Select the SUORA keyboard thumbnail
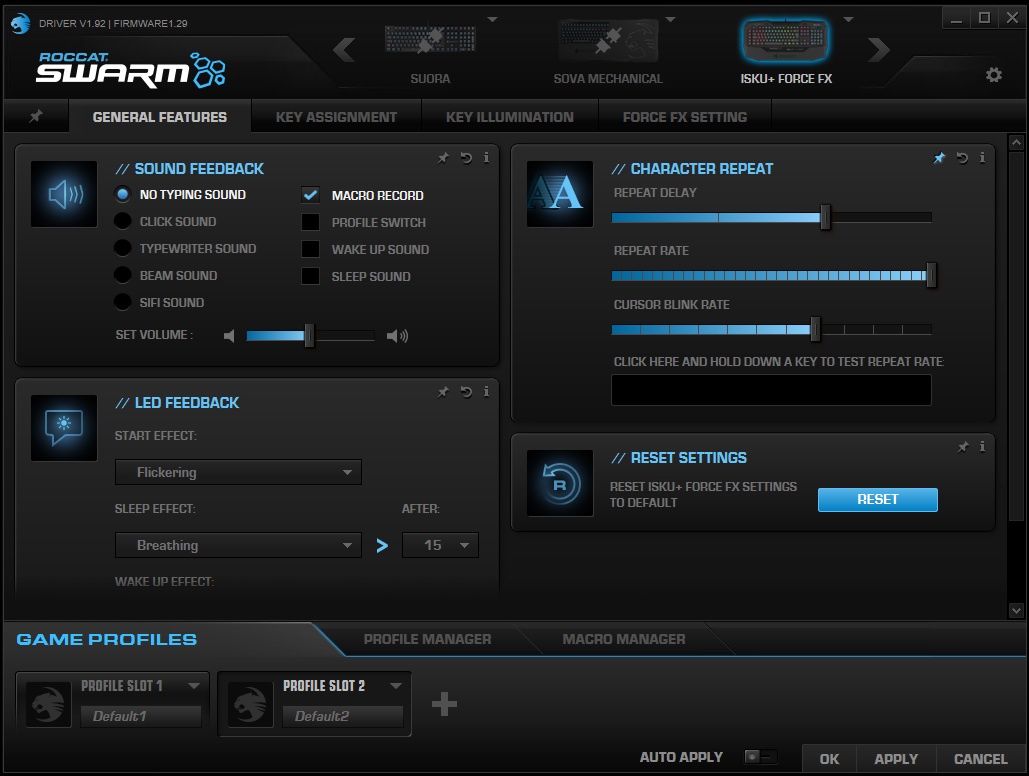The width and height of the screenshot is (1029, 776). click(x=430, y=39)
